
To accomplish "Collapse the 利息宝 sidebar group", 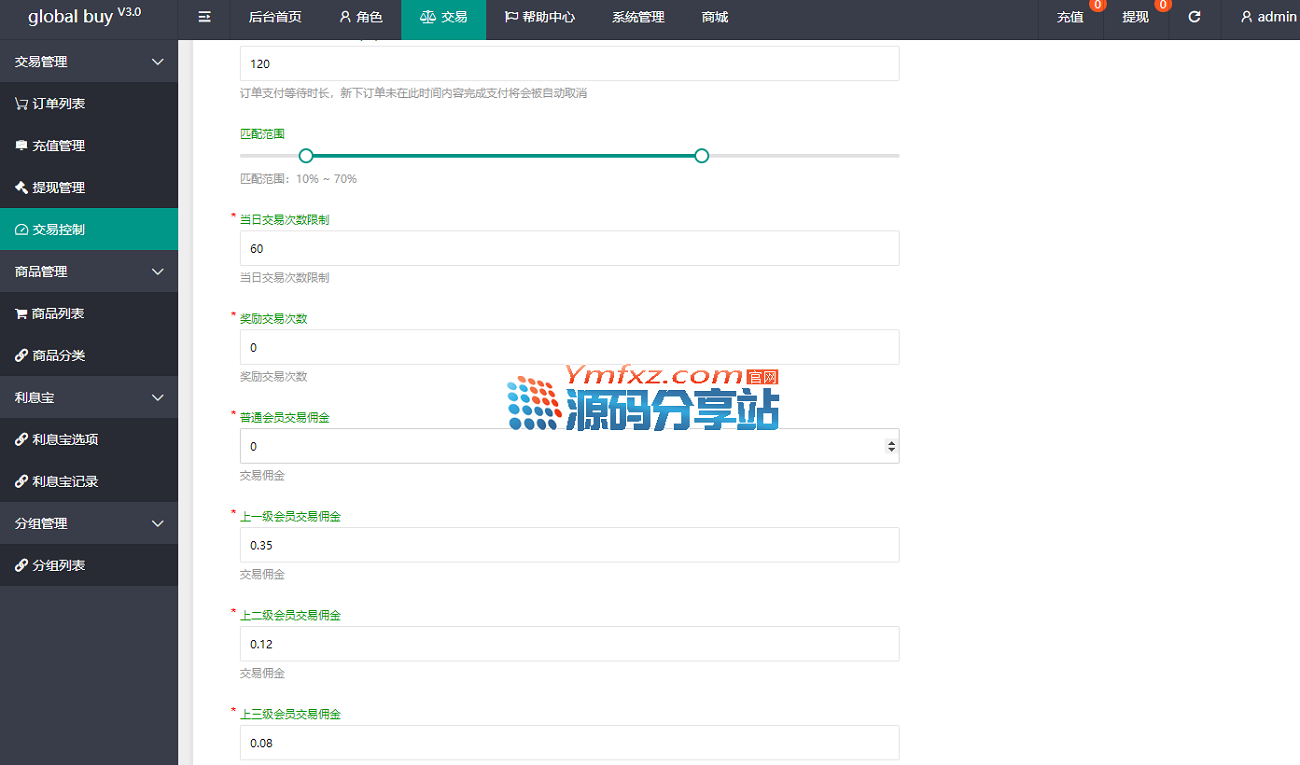I will [x=157, y=398].
